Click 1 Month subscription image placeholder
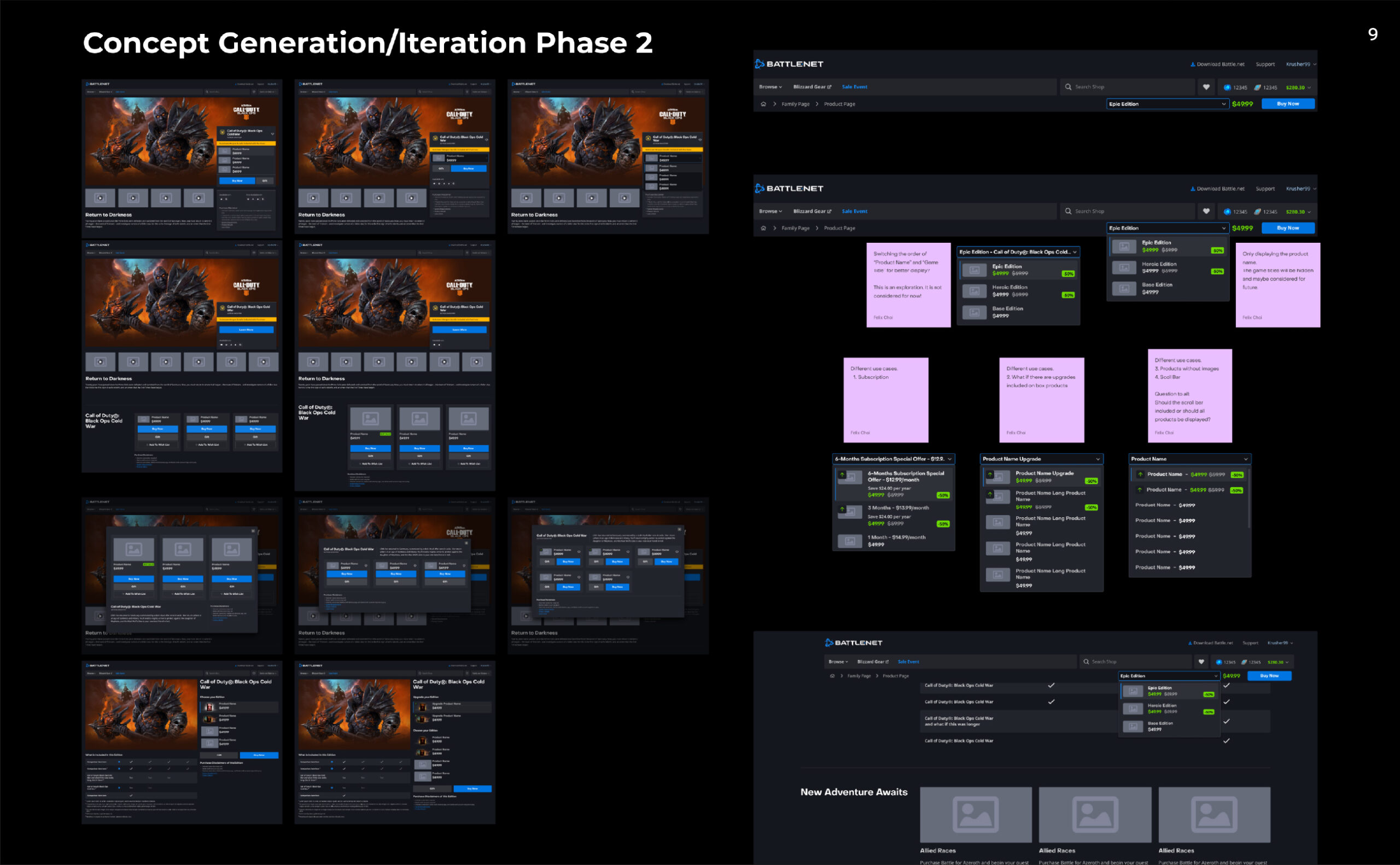The image size is (1400, 865). pyautogui.click(x=850, y=541)
